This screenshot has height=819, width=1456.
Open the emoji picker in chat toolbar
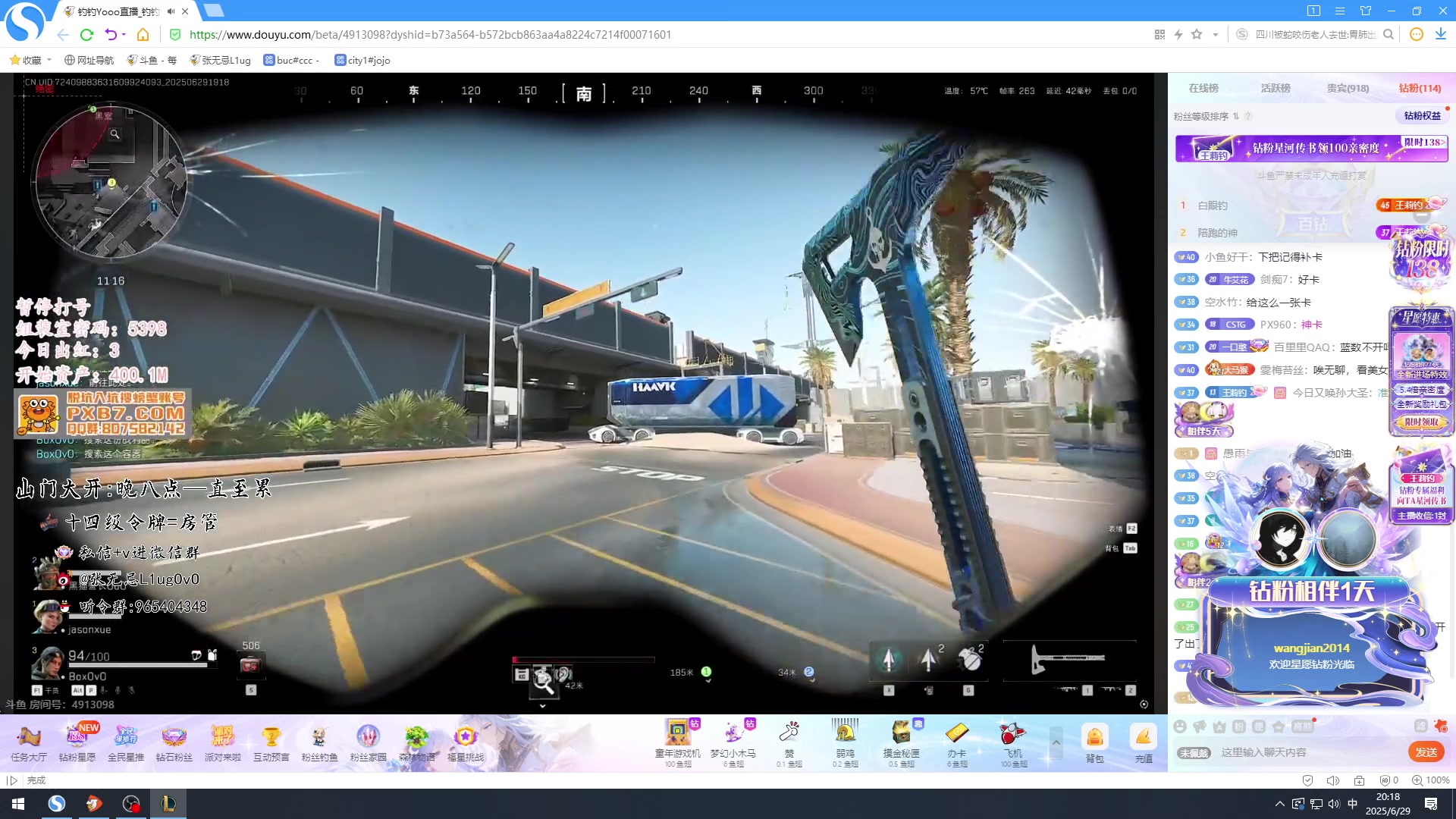click(x=1180, y=726)
